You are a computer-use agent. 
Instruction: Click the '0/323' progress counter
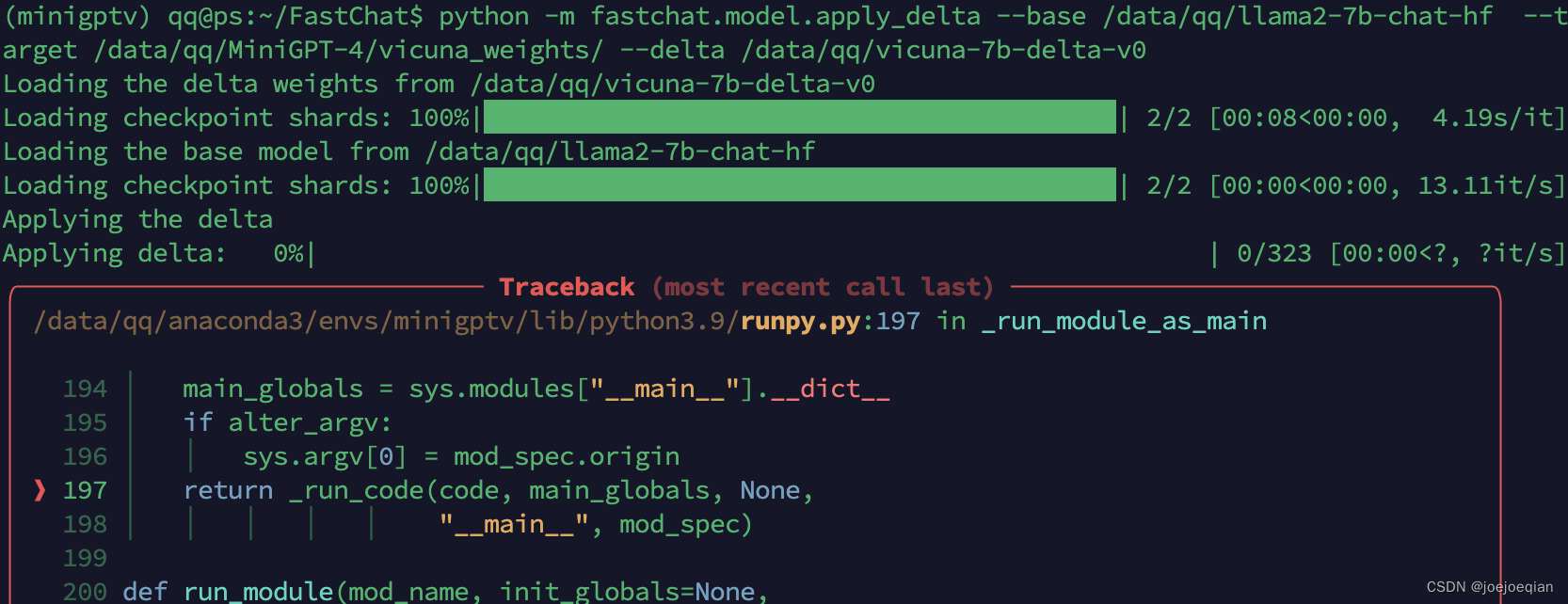point(1273,253)
